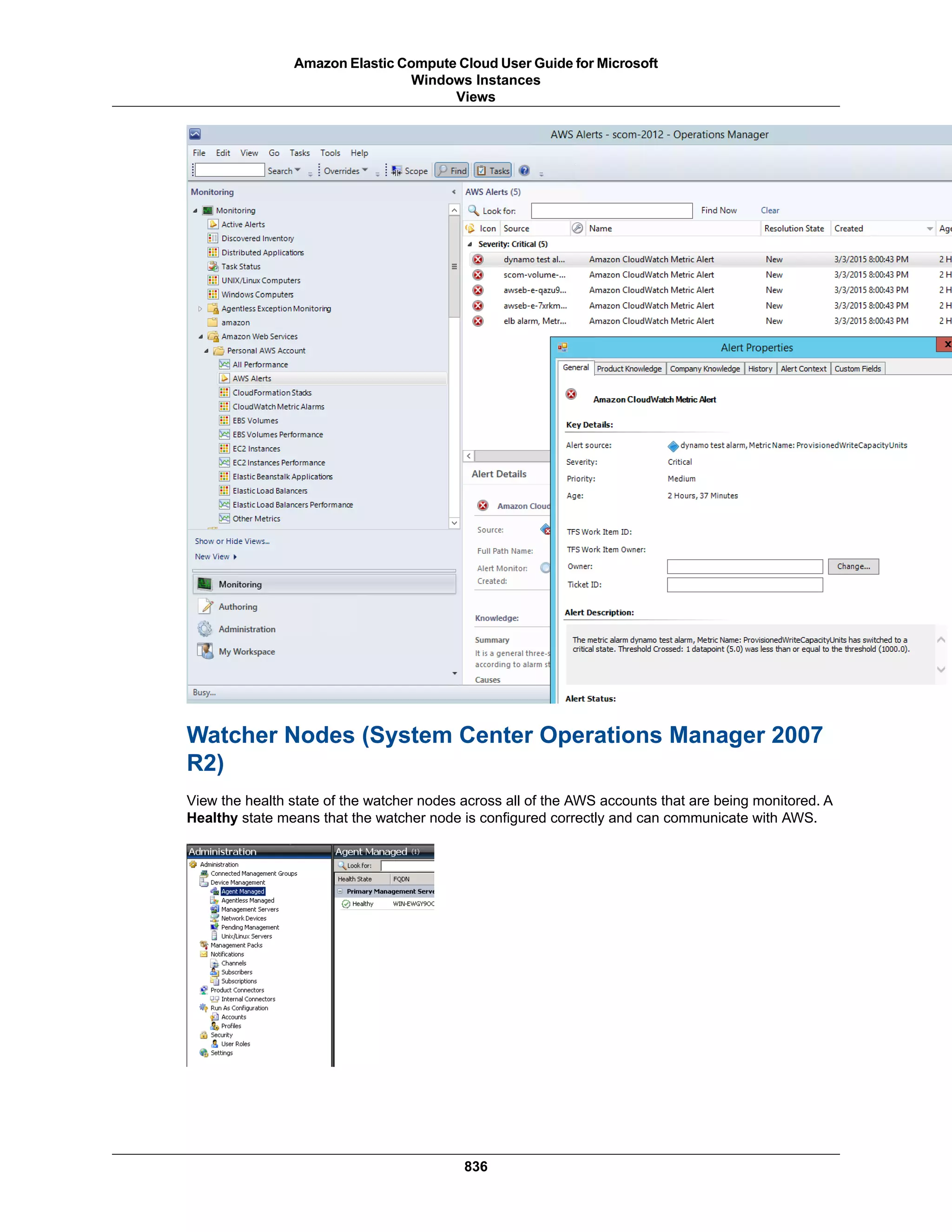Click the critical icon on scom-volume row
952x1232 pixels.
[x=478, y=275]
